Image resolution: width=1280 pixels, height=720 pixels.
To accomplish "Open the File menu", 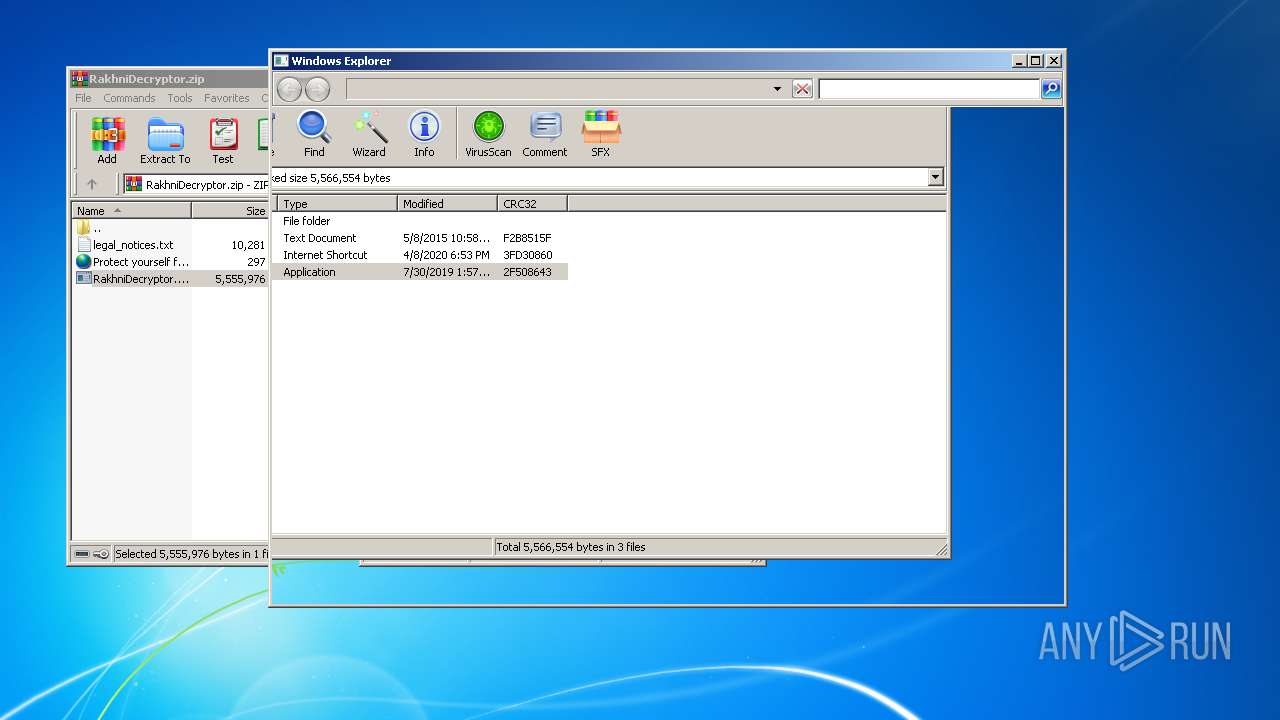I will [83, 98].
